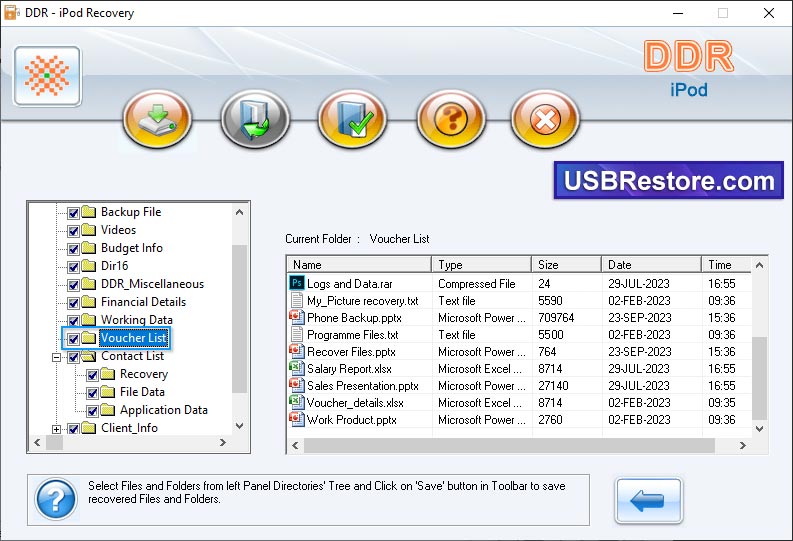Click the file list horizontal scrollbar thumb
The image size is (793, 541).
click(509, 445)
